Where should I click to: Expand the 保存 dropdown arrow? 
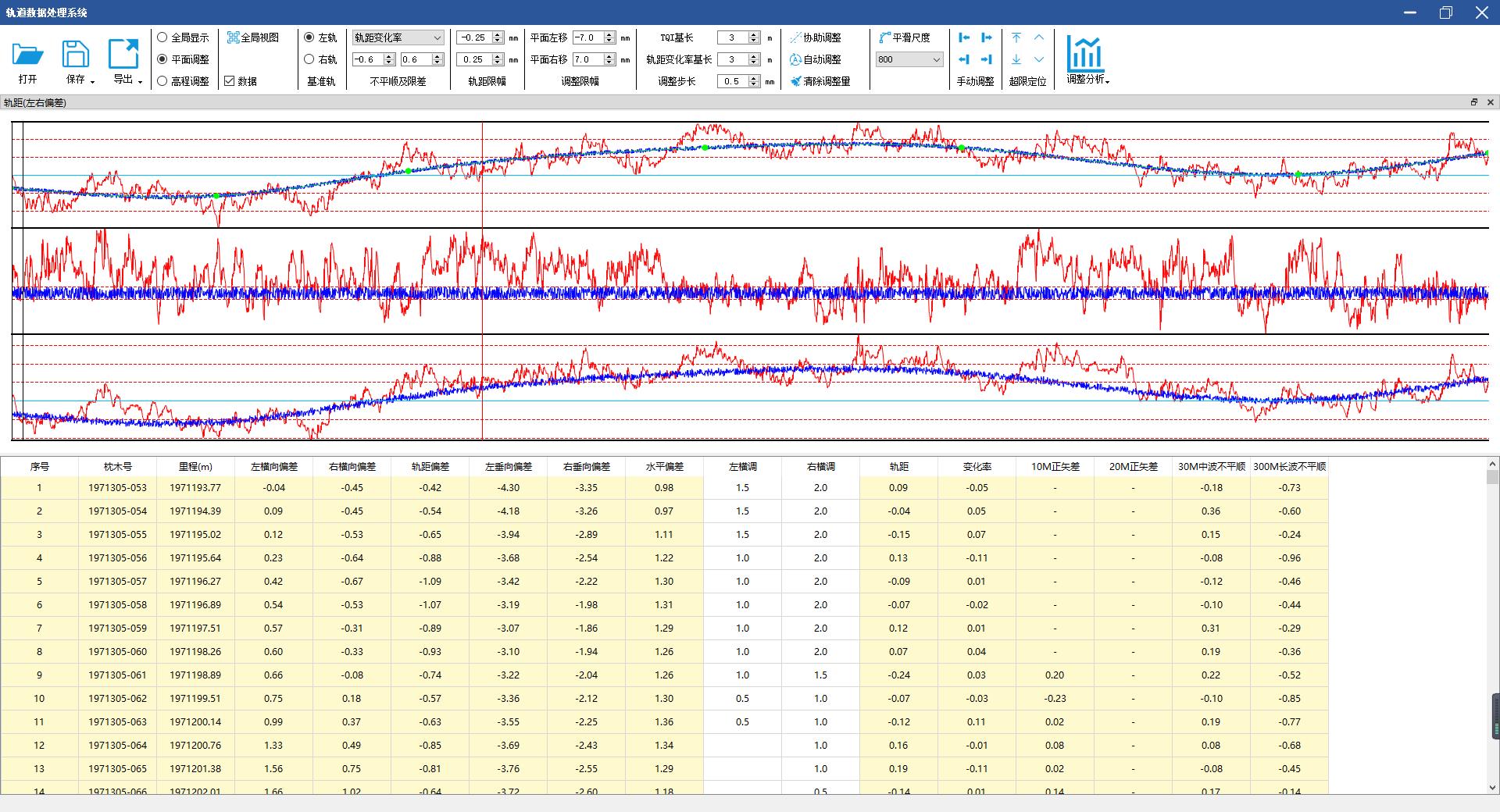coord(92,81)
